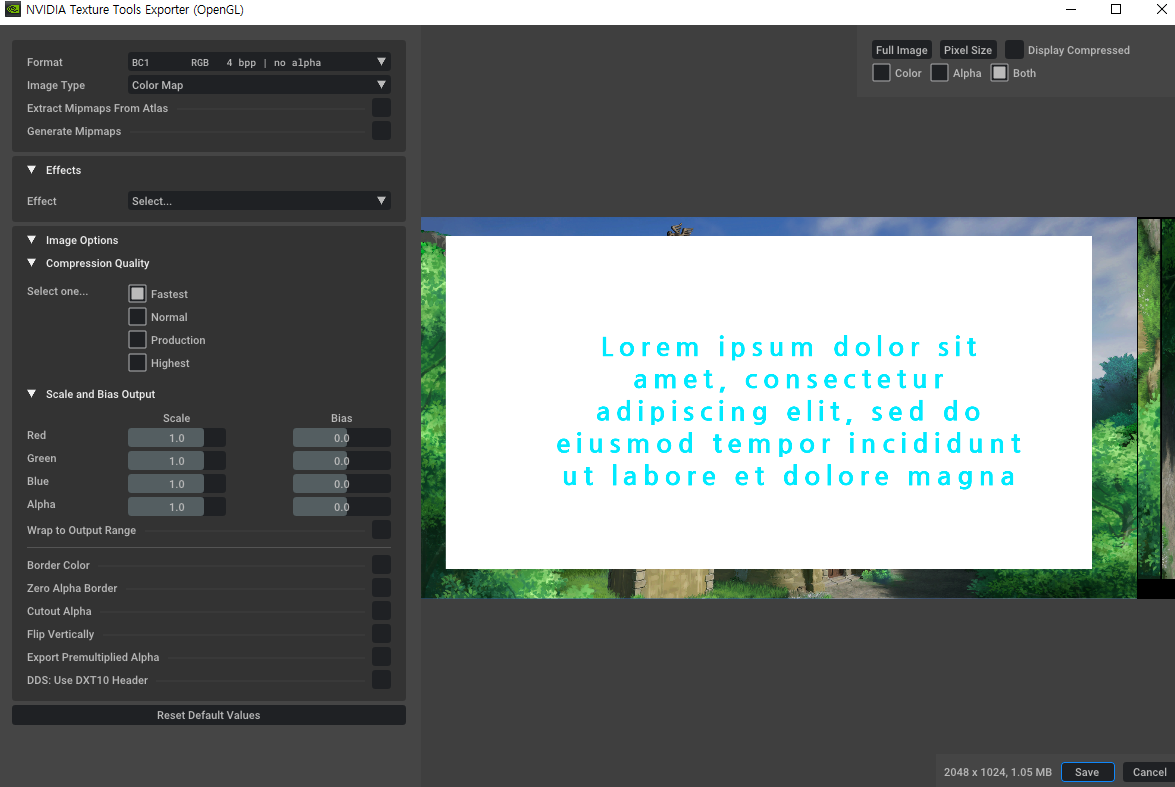Viewport: 1175px width, 787px height.
Task: Select the Both channels view option
Action: click(1000, 73)
